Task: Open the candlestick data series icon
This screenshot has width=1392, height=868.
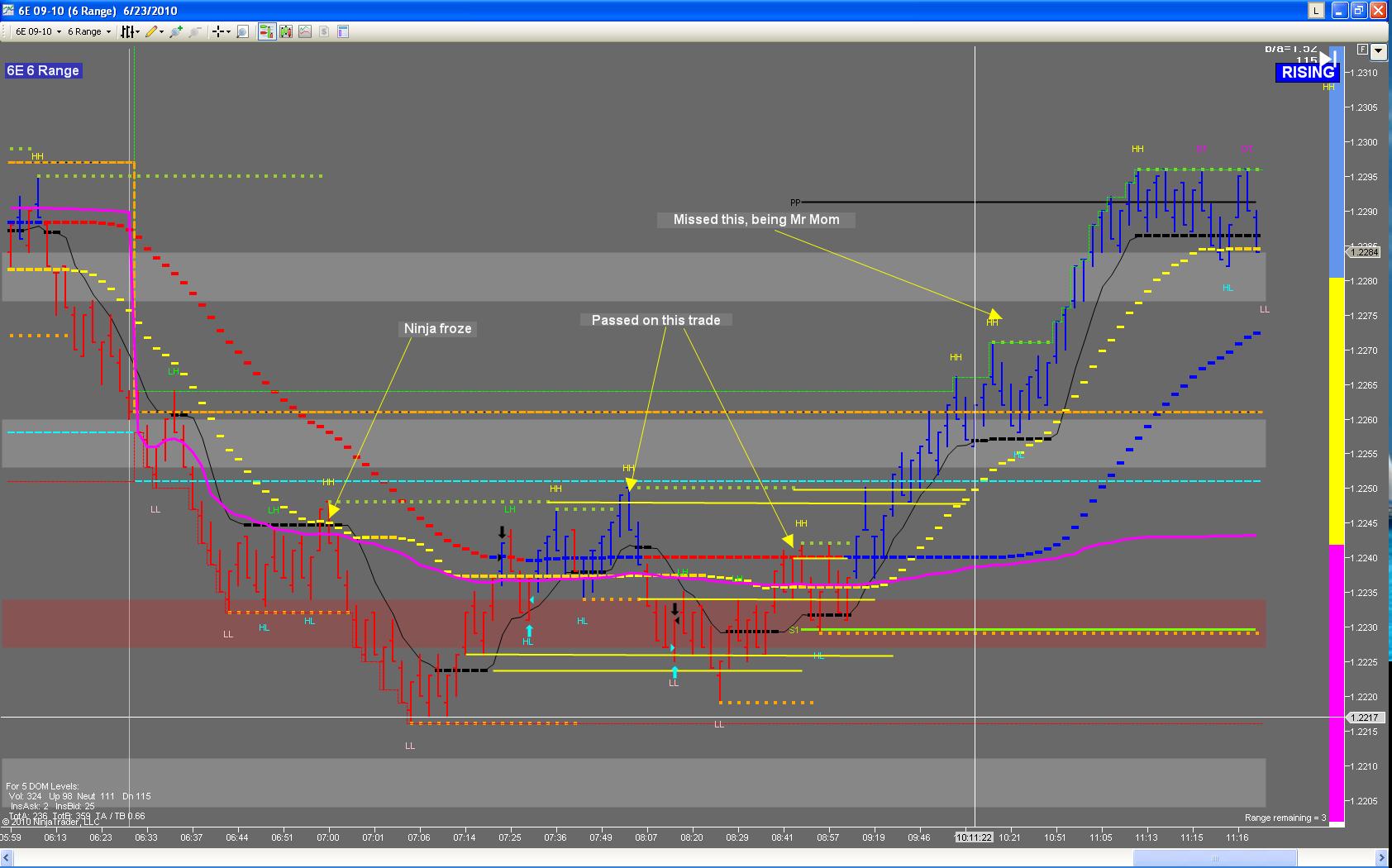Action: tap(286, 31)
